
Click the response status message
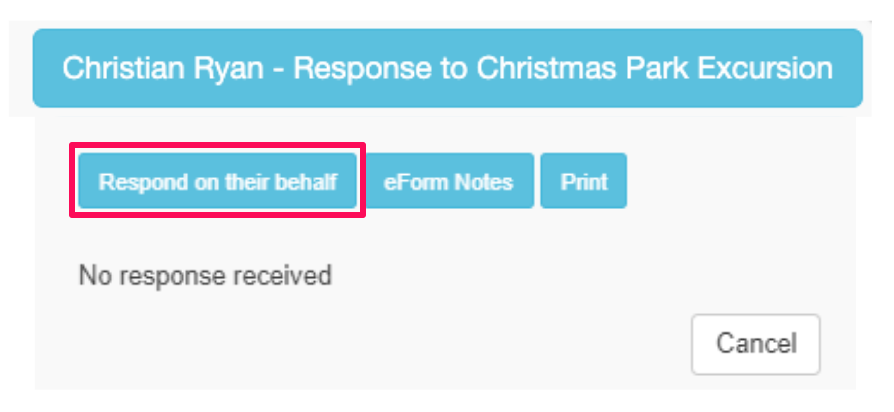(x=204, y=275)
